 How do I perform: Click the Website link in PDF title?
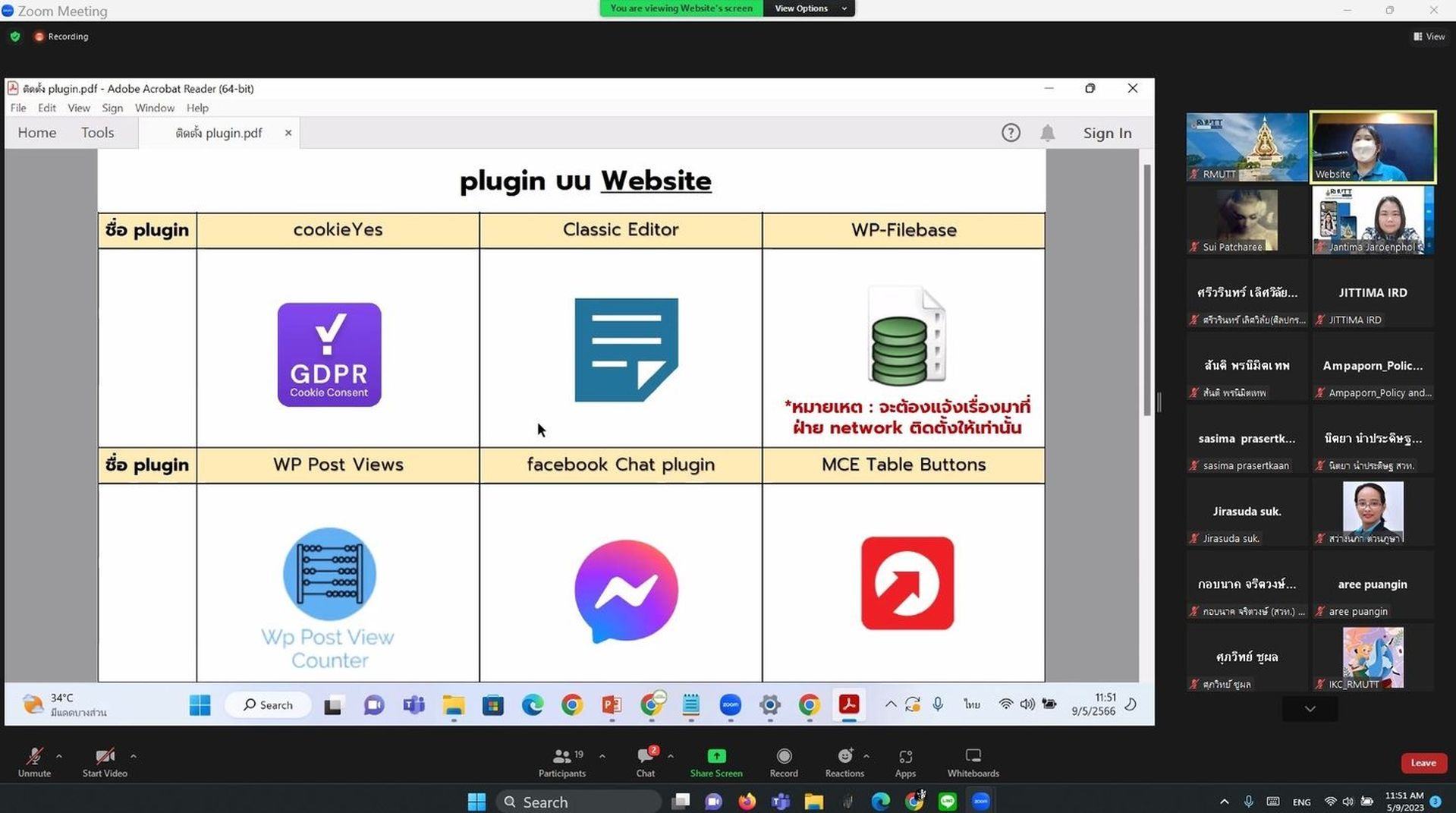(x=656, y=181)
